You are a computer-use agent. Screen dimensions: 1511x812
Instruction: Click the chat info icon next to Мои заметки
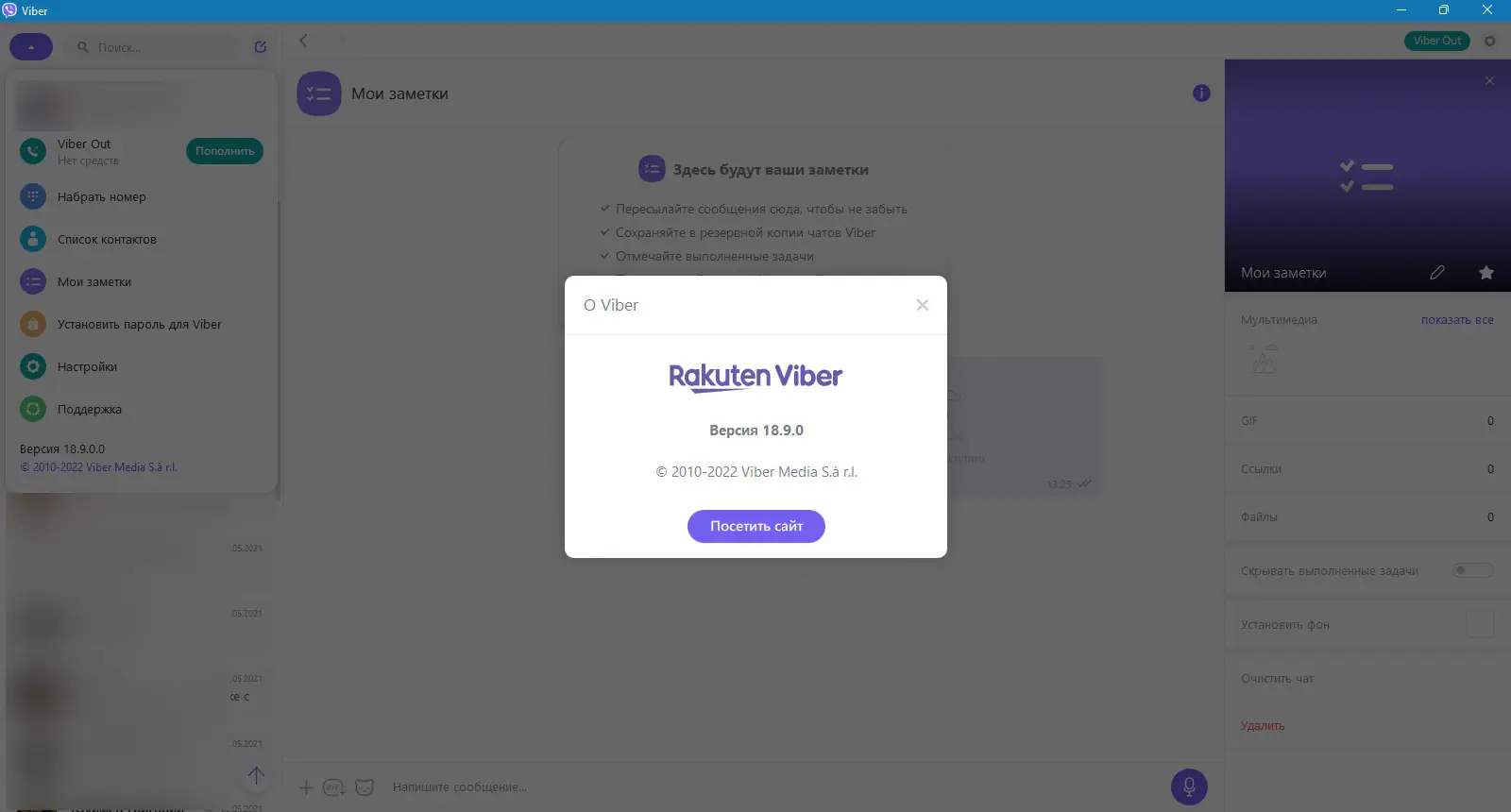pyautogui.click(x=1201, y=93)
